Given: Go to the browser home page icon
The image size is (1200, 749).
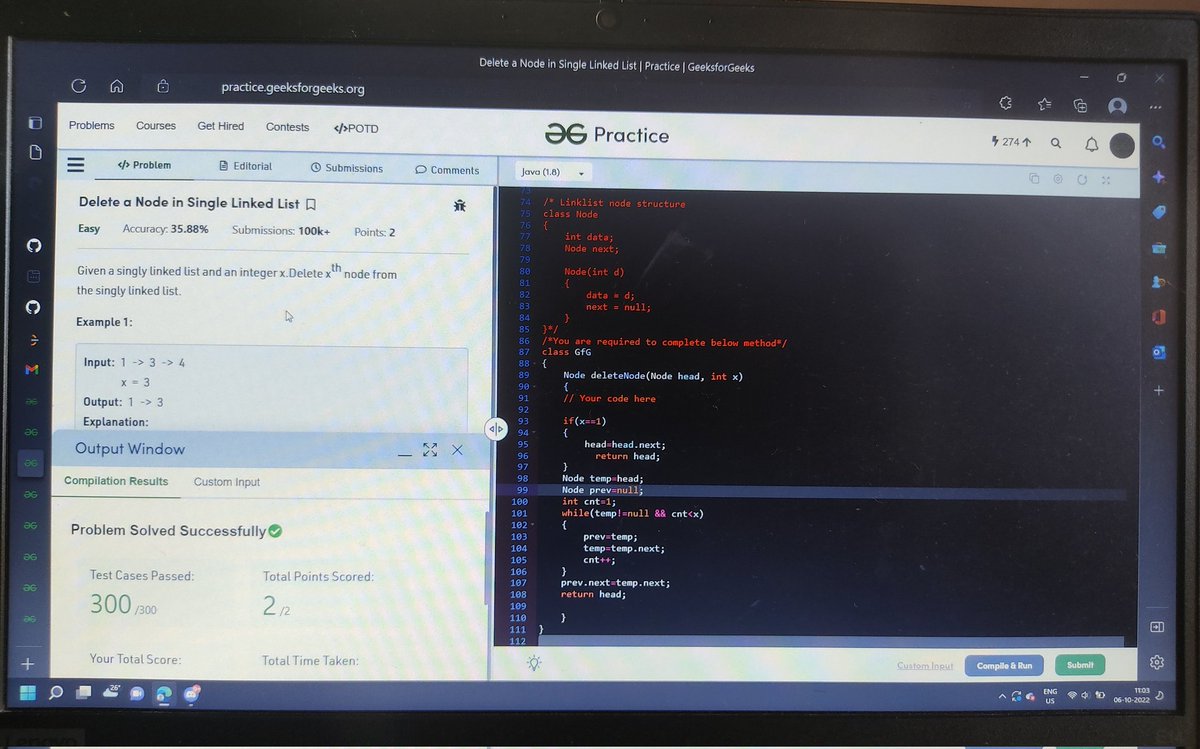Looking at the screenshot, I should (117, 86).
